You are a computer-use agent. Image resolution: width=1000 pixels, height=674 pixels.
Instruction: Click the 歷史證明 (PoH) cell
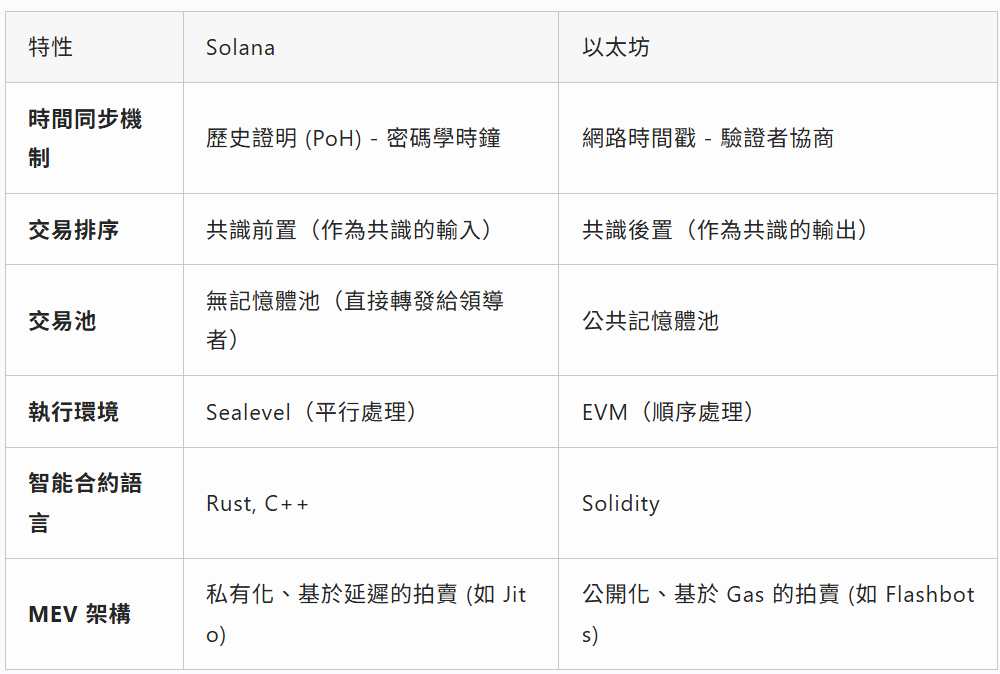[x=353, y=138]
